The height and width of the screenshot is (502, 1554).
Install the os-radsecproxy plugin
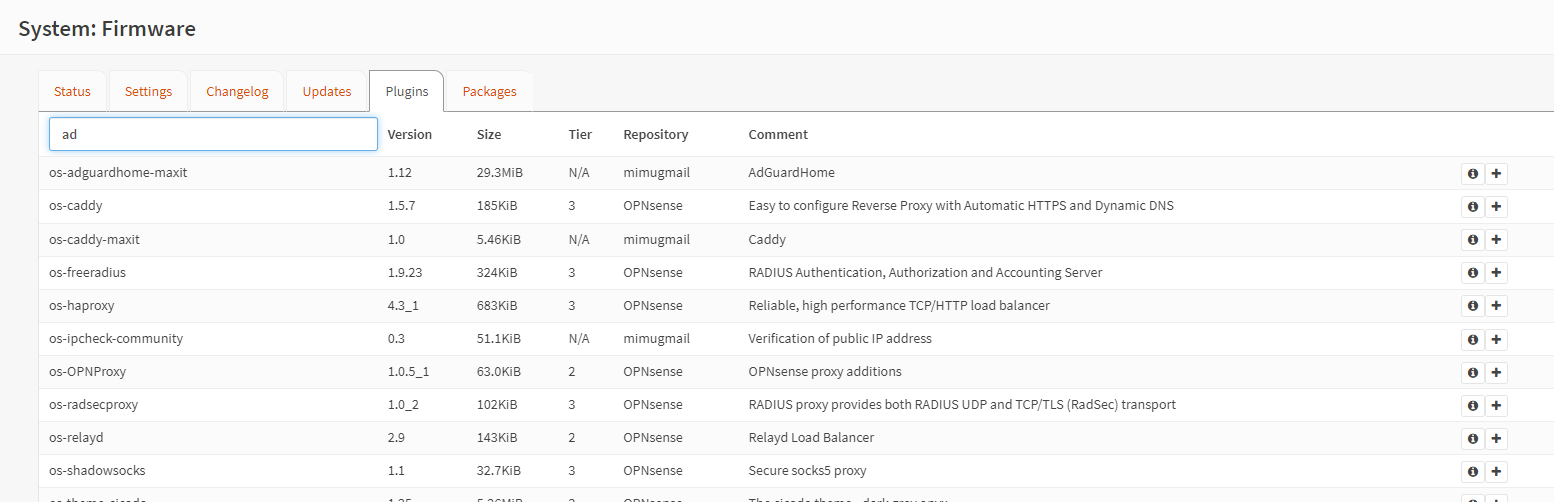coord(1496,405)
